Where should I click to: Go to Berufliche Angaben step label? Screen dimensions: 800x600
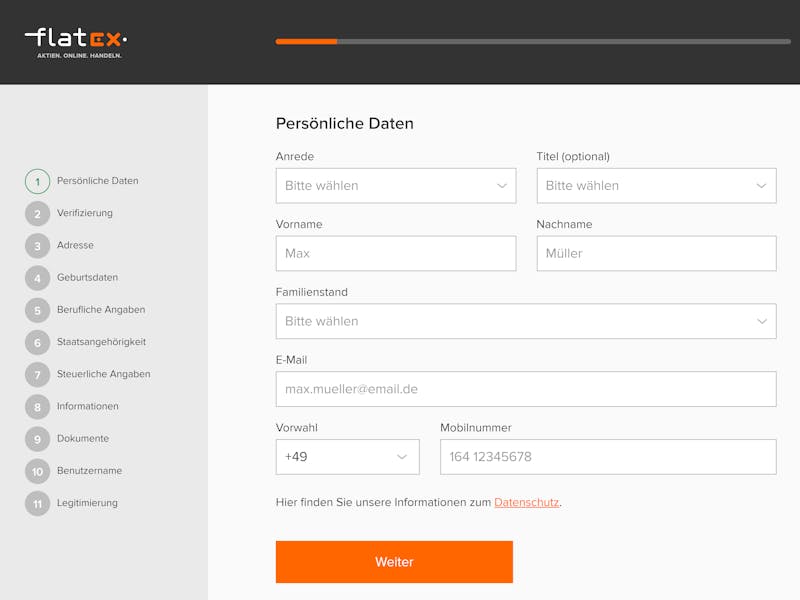(x=101, y=309)
